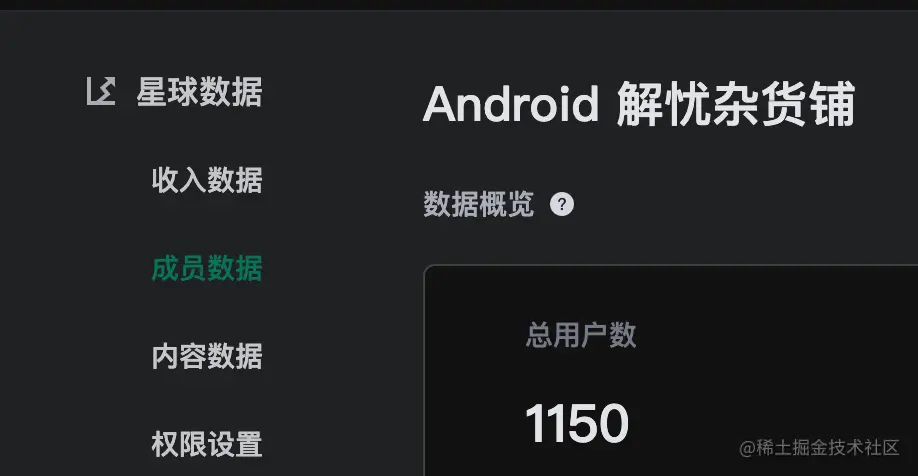918x476 pixels.
Task: Click 解忧杂货铺 in the page title
Action: pos(736,104)
